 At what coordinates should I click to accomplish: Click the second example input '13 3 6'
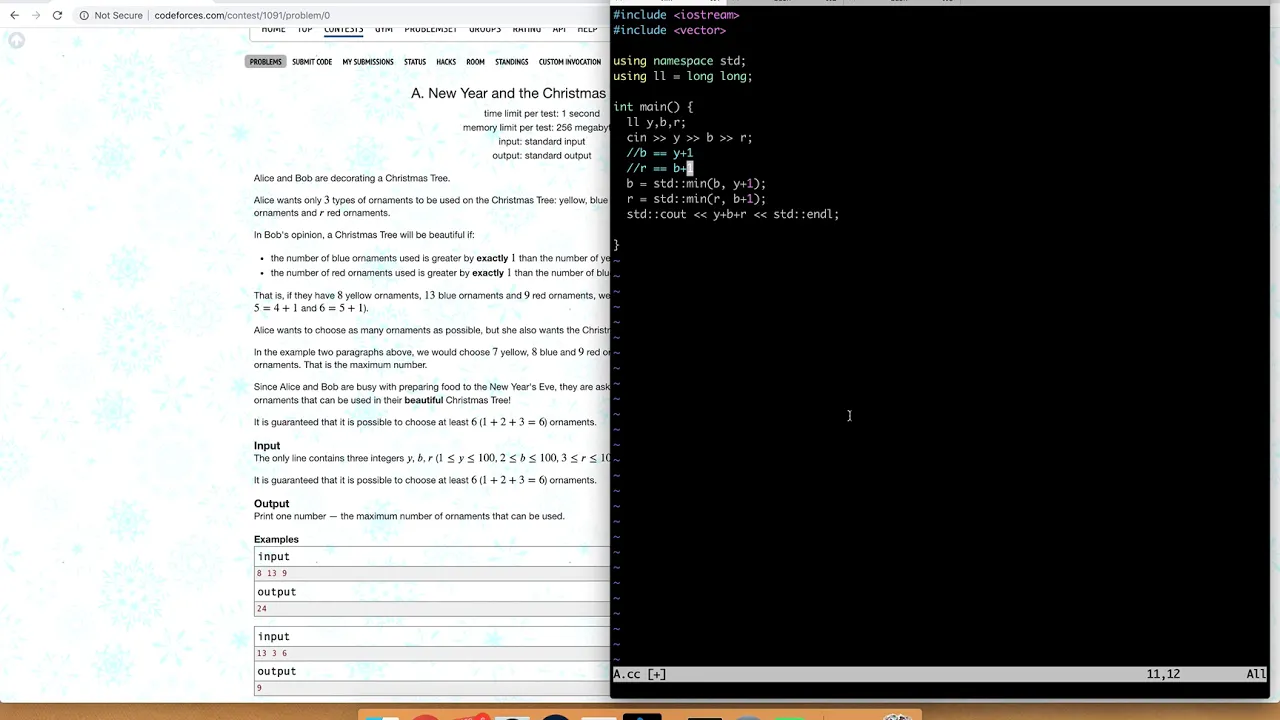[271, 654]
